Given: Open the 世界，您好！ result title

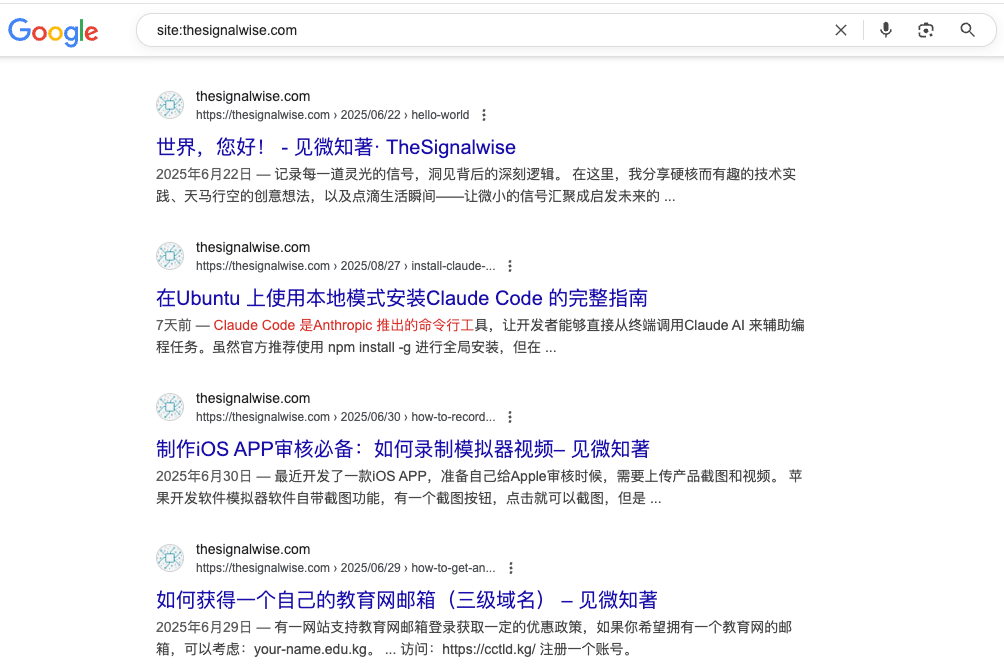Looking at the screenshot, I should [335, 147].
